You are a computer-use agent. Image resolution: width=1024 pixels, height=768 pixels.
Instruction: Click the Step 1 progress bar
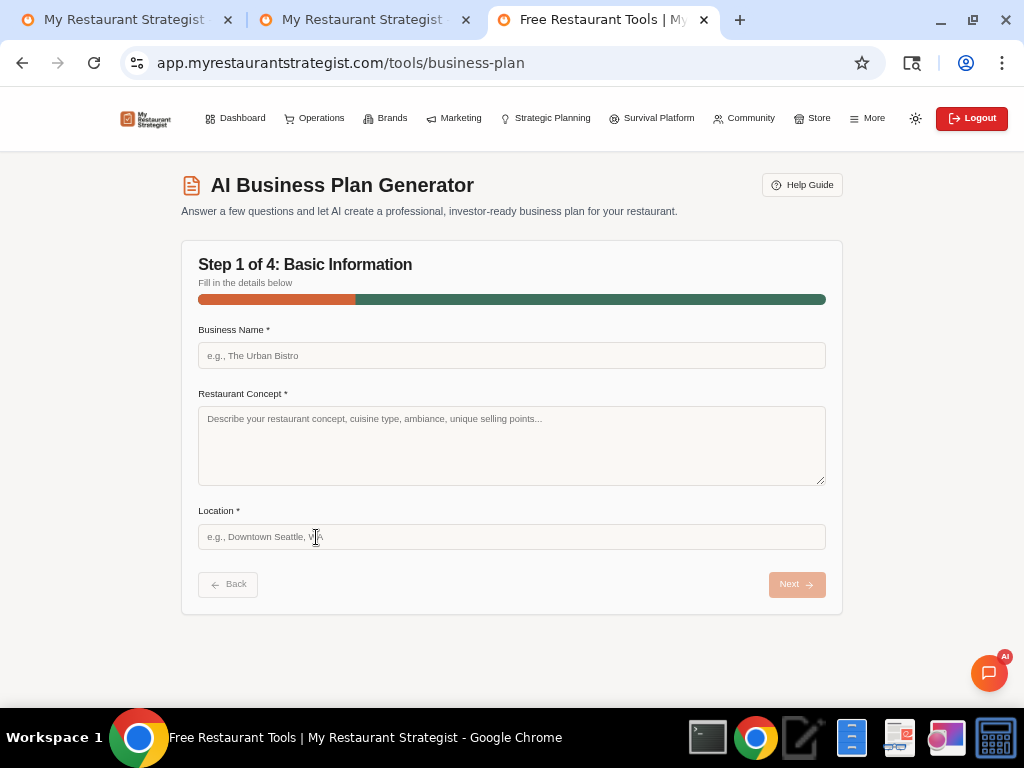512,299
